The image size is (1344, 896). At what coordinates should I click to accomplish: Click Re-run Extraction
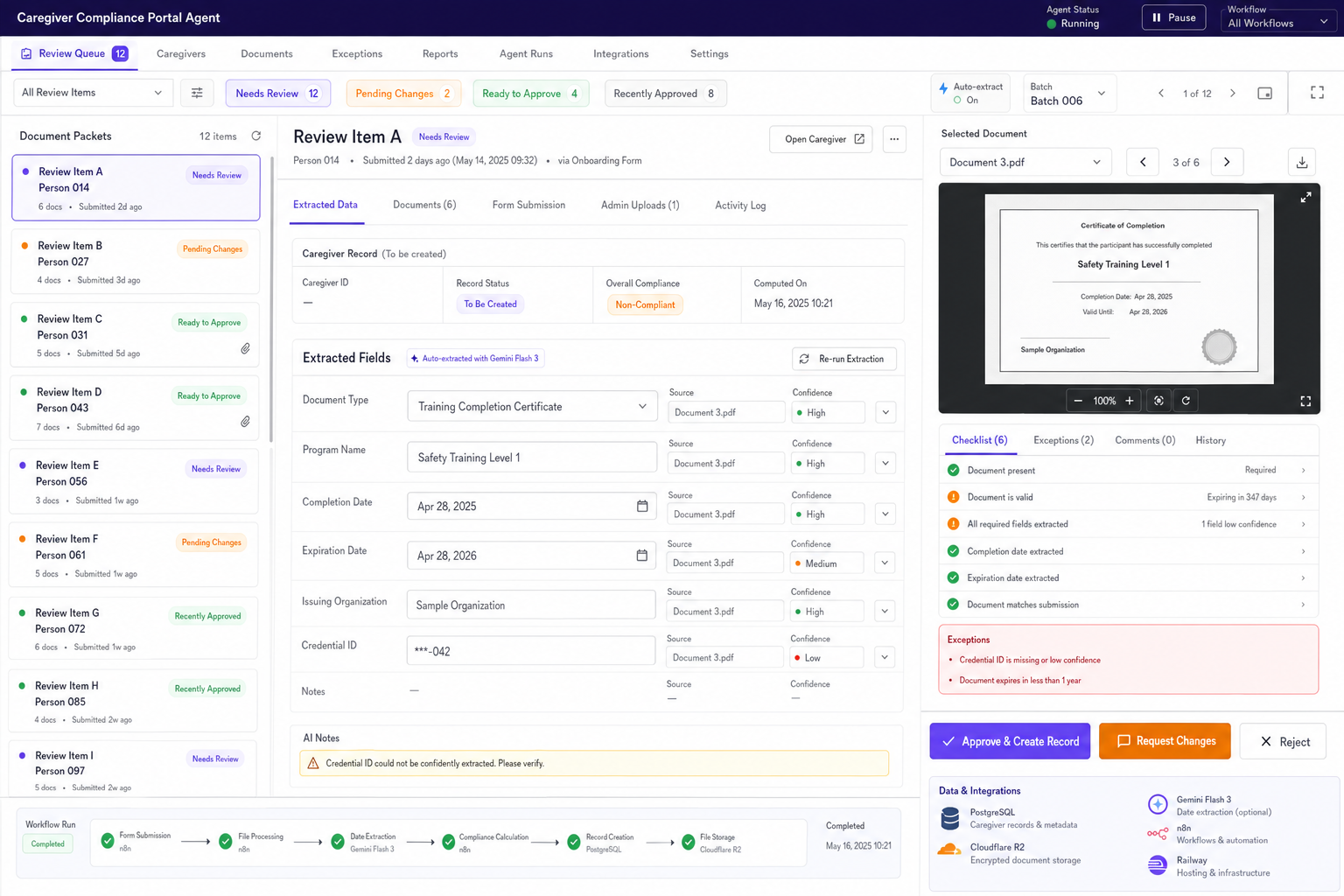click(x=843, y=359)
